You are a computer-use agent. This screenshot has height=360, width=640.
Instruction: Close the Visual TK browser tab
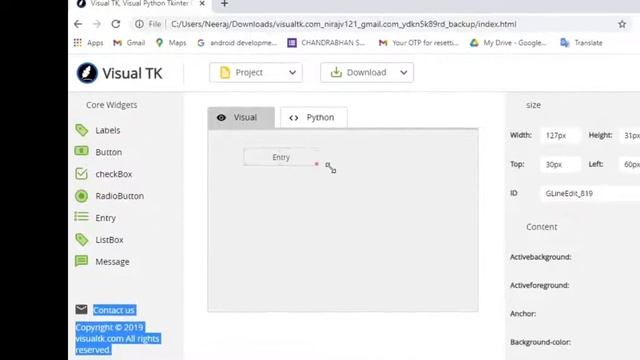tap(202, 4)
